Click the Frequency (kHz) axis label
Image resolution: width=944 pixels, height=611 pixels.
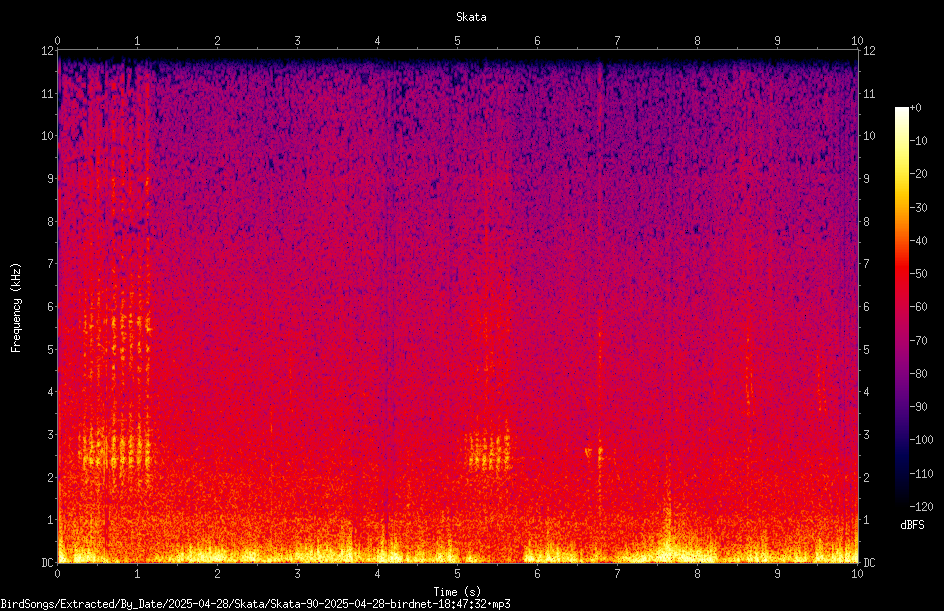[x=16, y=308]
